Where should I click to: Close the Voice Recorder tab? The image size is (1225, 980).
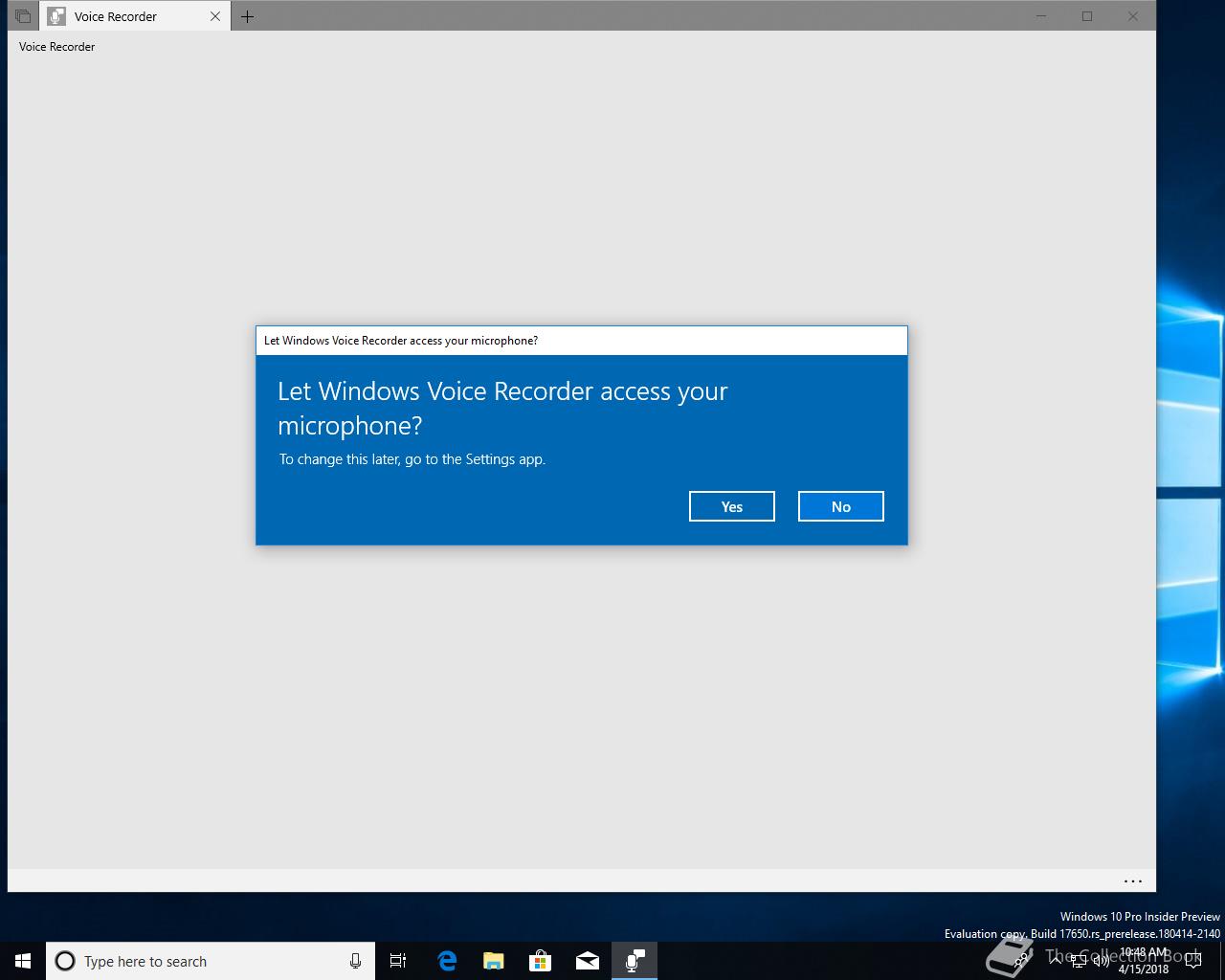(215, 16)
